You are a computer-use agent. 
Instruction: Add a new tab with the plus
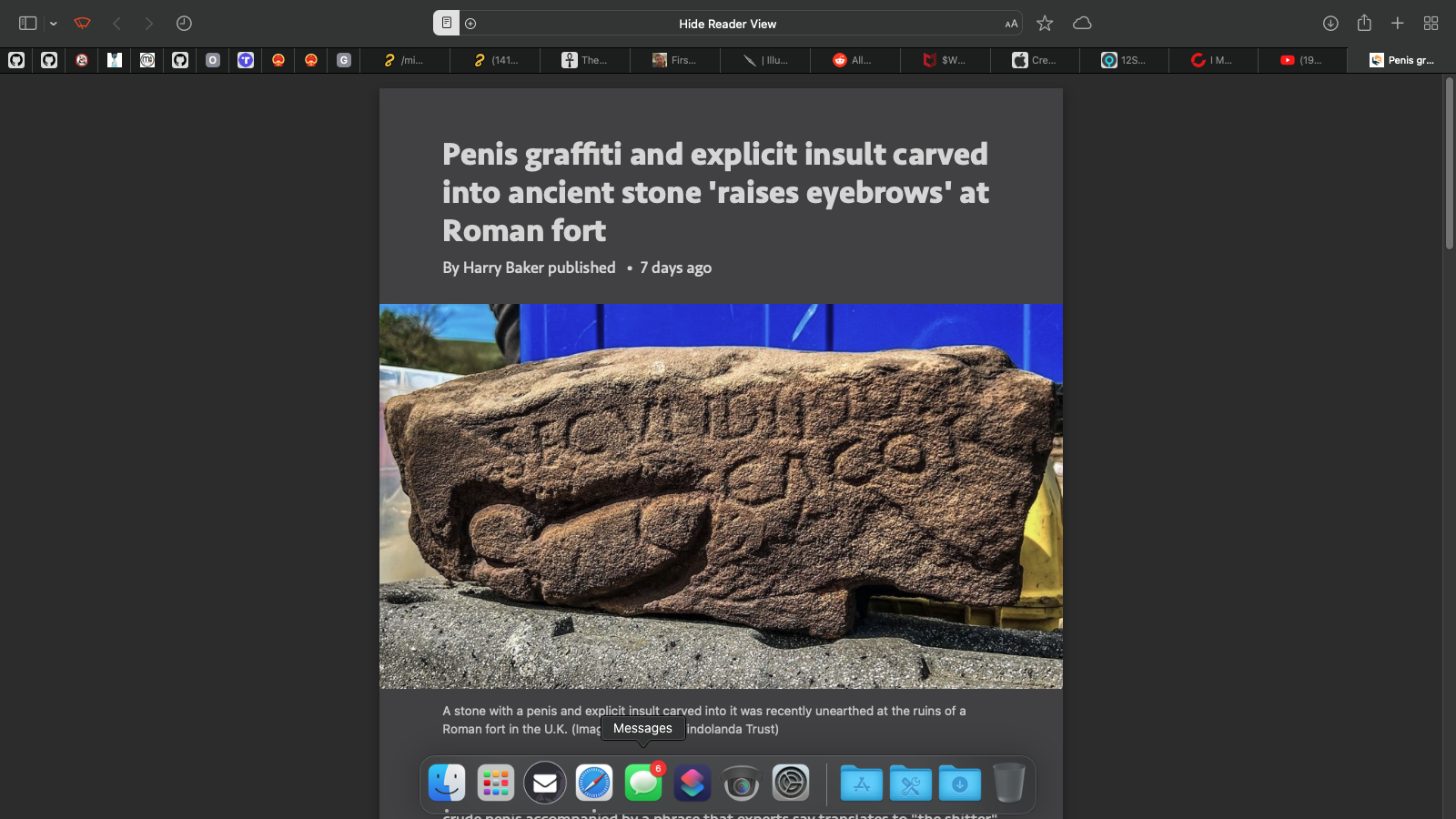pos(1398,24)
